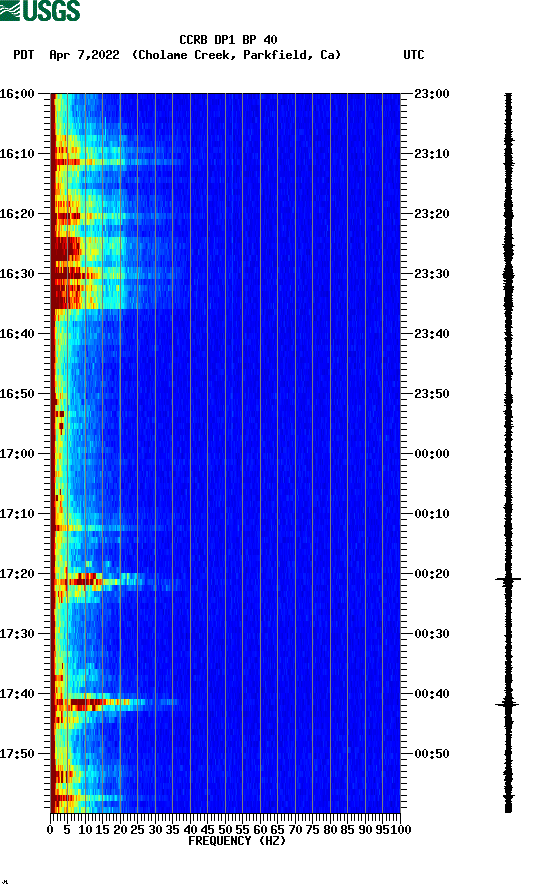Click the 23:50 UTC time label

(x=432, y=394)
